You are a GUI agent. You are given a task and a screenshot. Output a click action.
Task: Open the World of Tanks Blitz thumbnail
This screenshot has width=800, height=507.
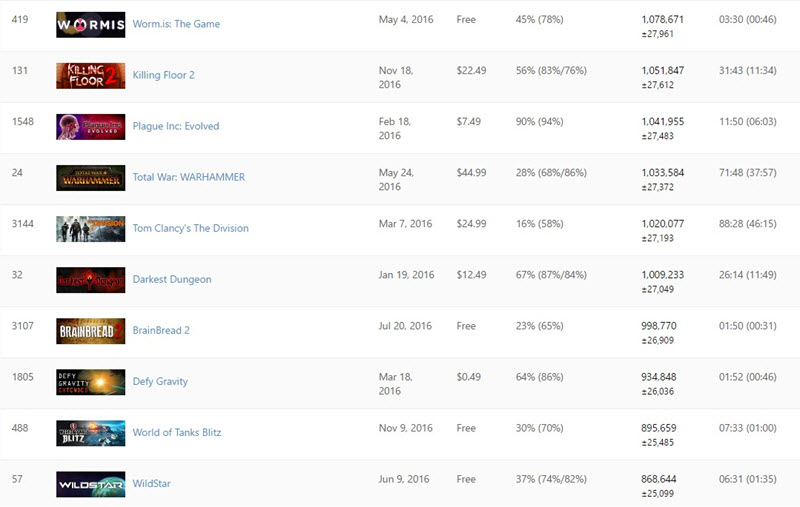tap(91, 433)
